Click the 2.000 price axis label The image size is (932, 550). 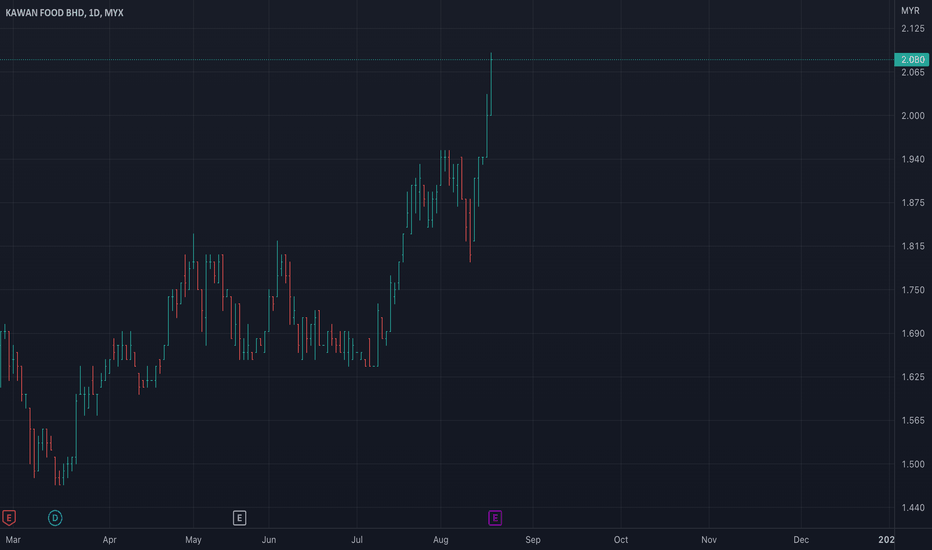(912, 116)
